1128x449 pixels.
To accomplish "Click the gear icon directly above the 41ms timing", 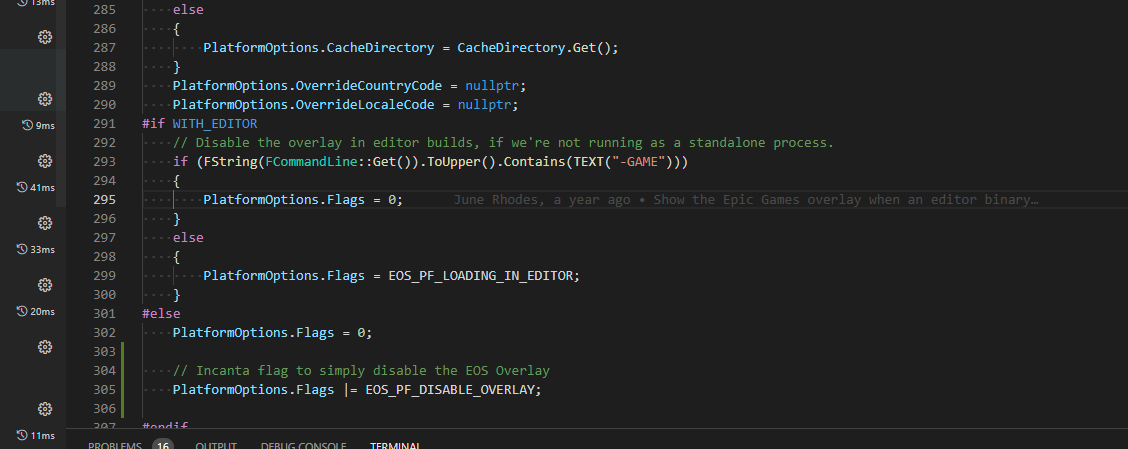I will coord(45,160).
